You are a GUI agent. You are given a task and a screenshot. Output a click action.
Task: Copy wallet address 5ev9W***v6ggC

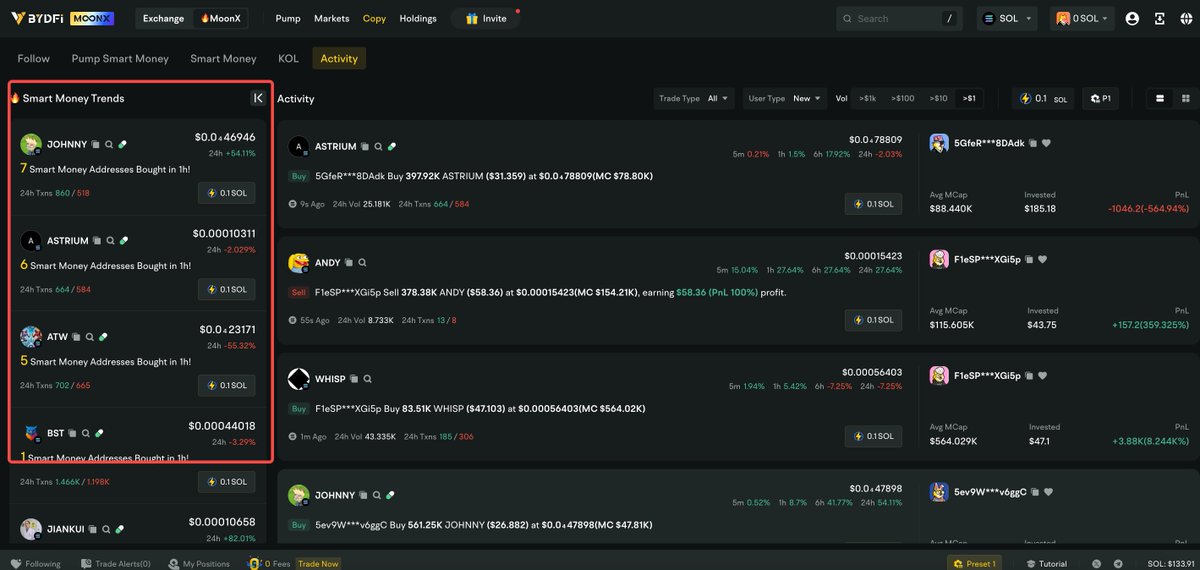[1033, 491]
